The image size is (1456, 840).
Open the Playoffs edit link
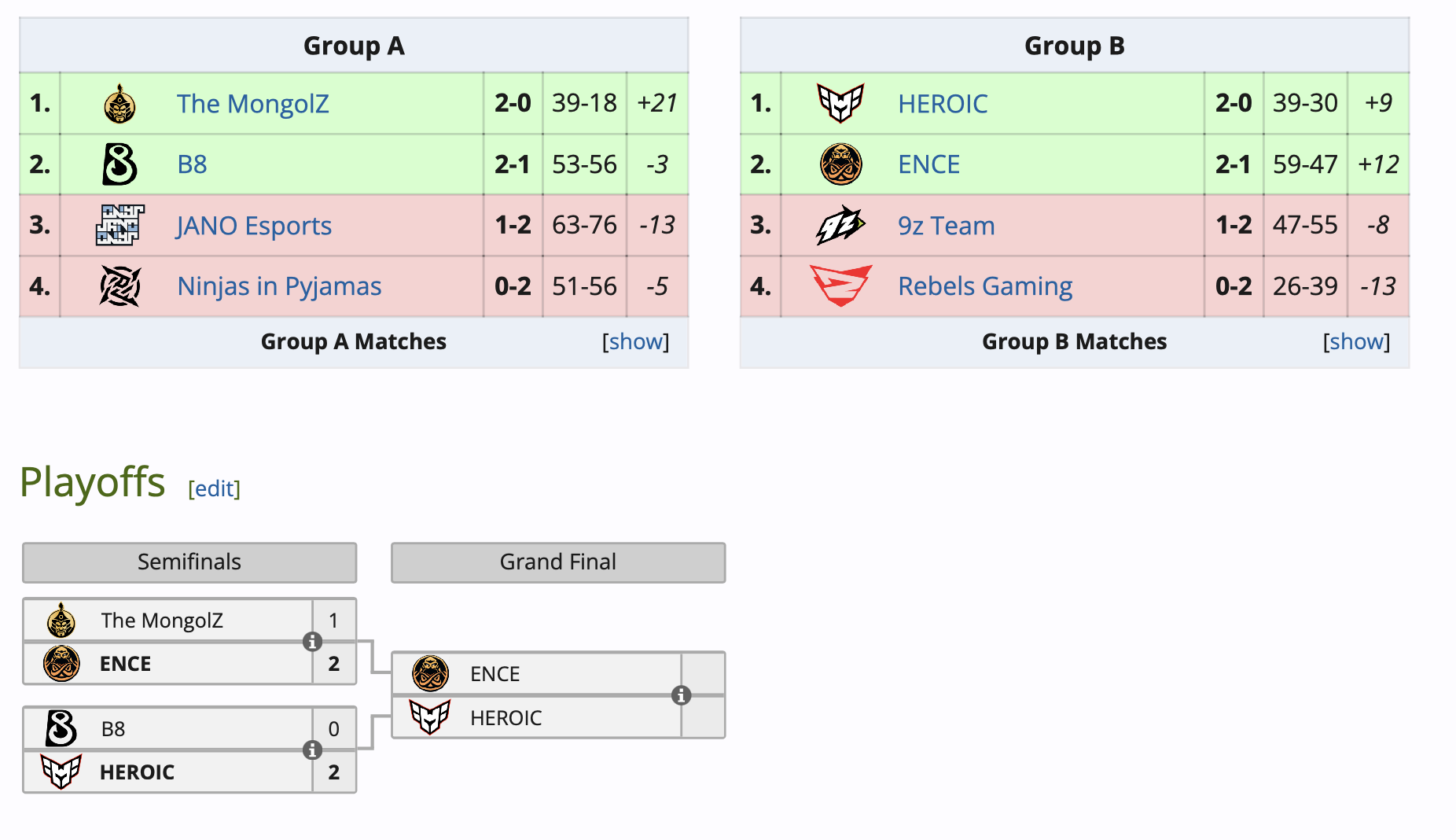215,488
